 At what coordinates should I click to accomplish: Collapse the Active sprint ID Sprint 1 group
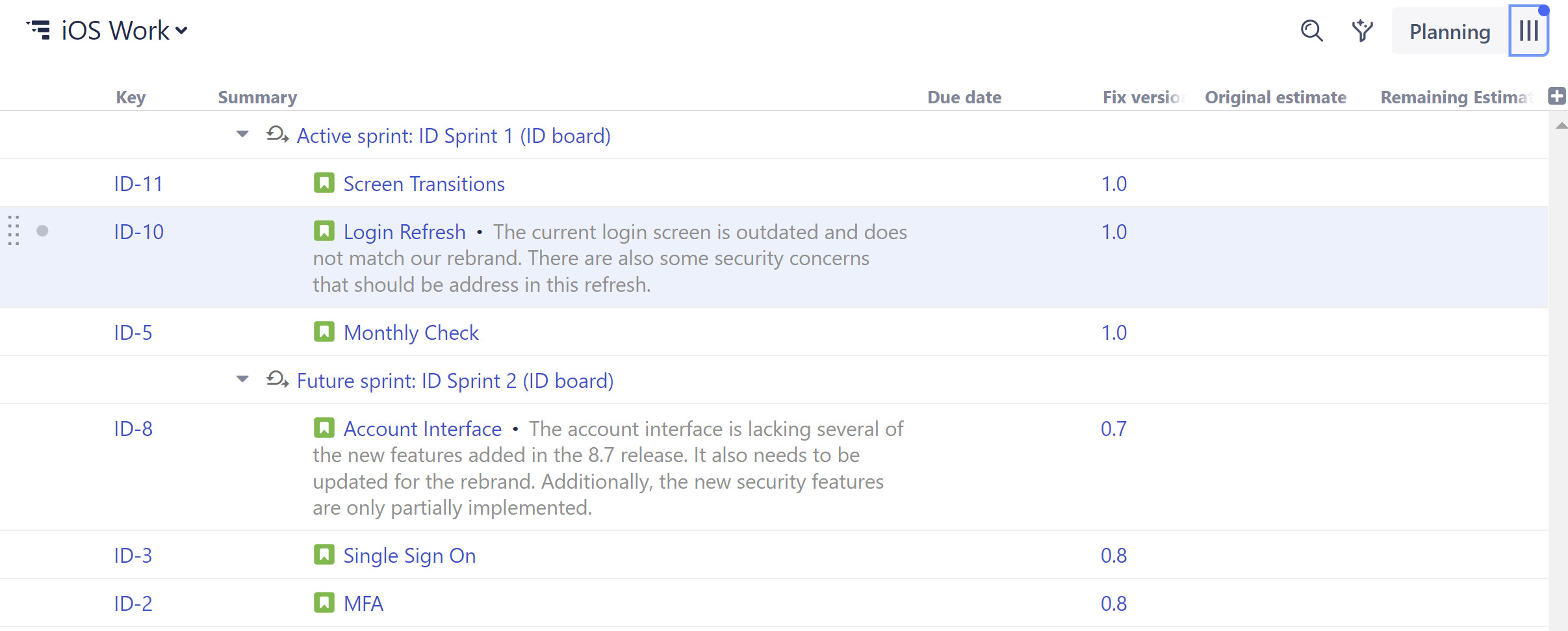(242, 135)
